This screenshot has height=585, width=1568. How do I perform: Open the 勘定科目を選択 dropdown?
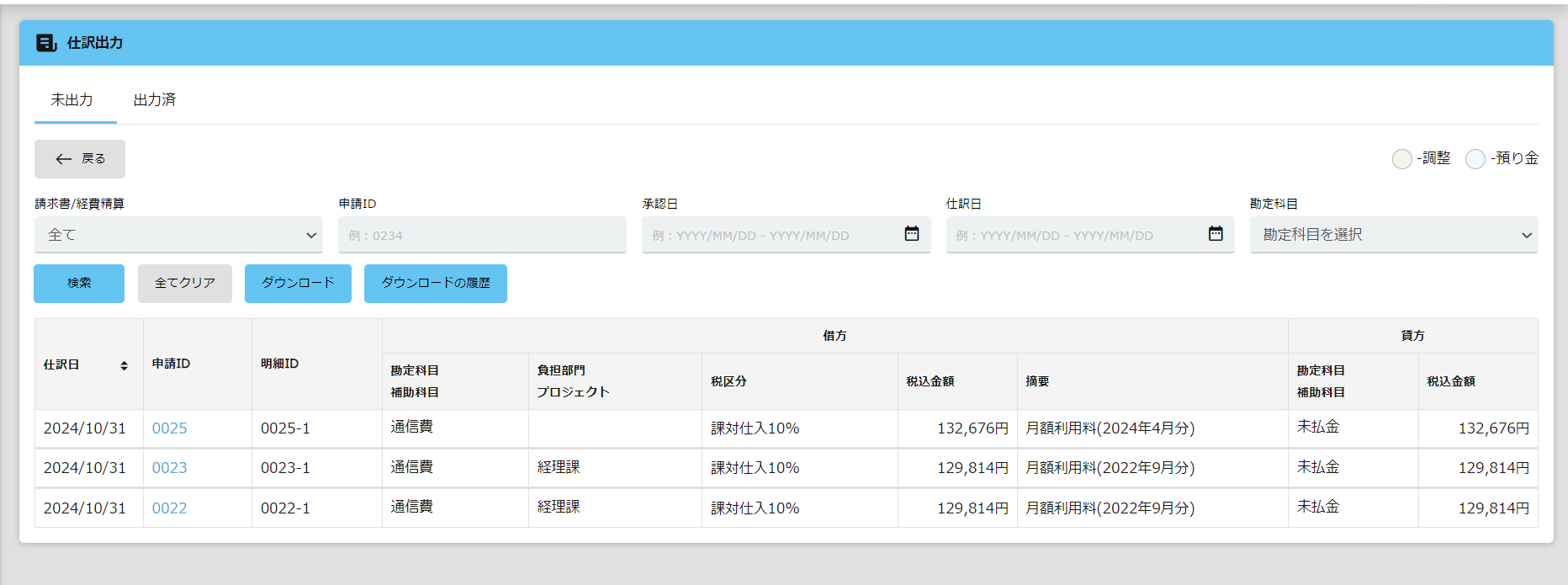(1393, 235)
